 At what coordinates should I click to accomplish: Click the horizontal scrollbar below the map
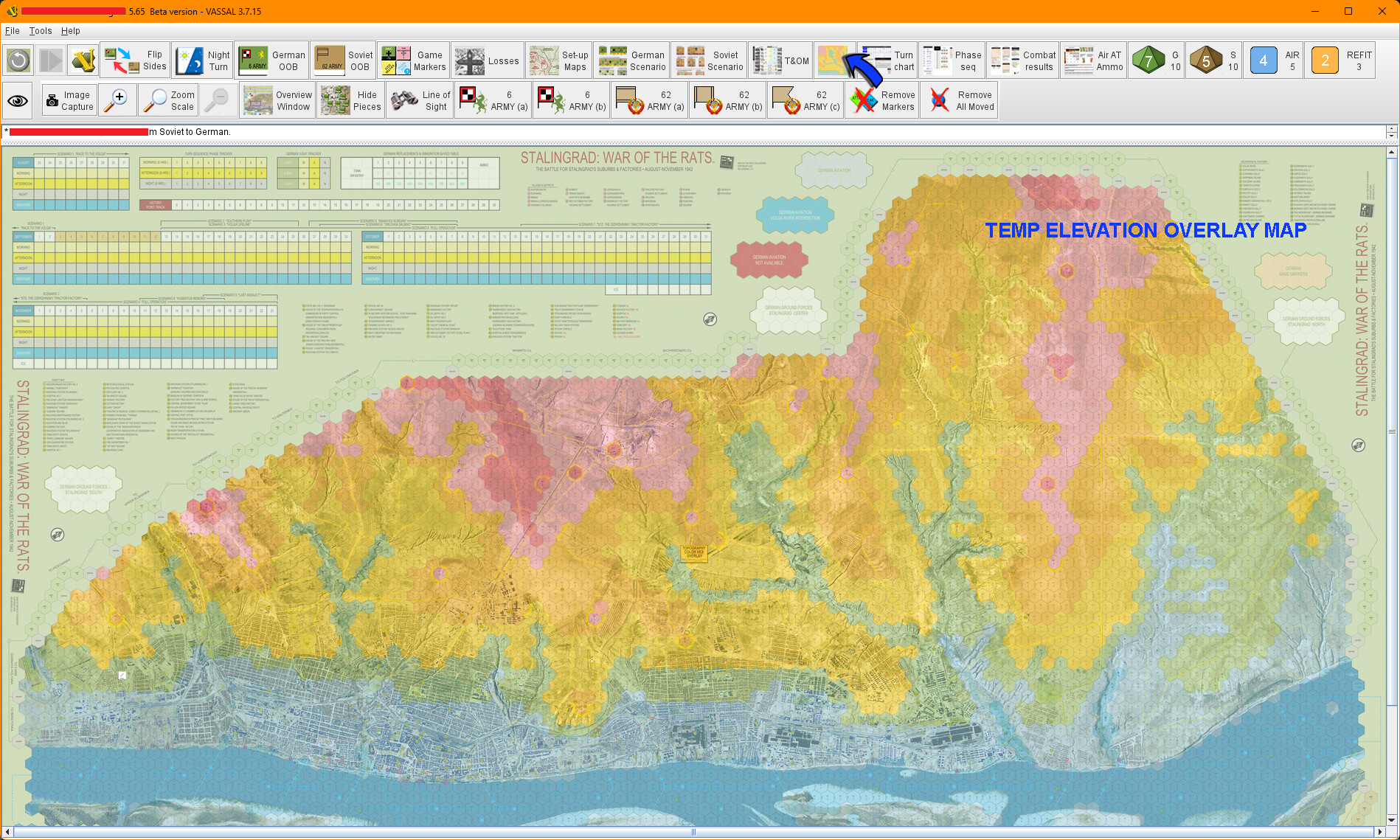[x=693, y=832]
